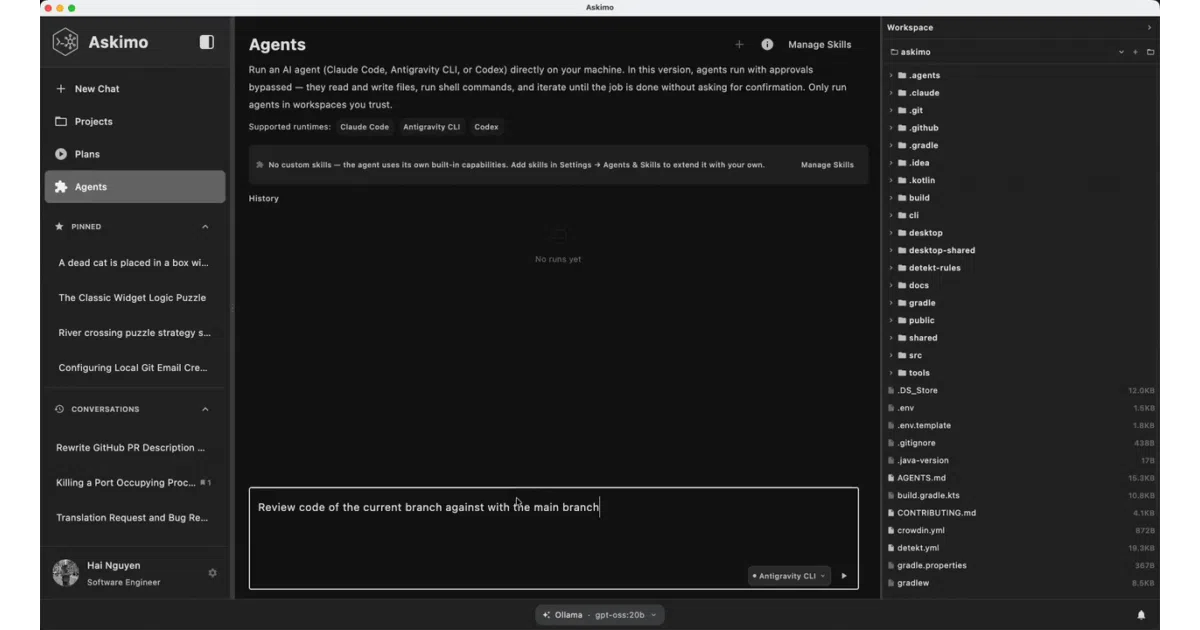Select the .idea folder
The width and height of the screenshot is (1200, 630).
tap(1020, 163)
